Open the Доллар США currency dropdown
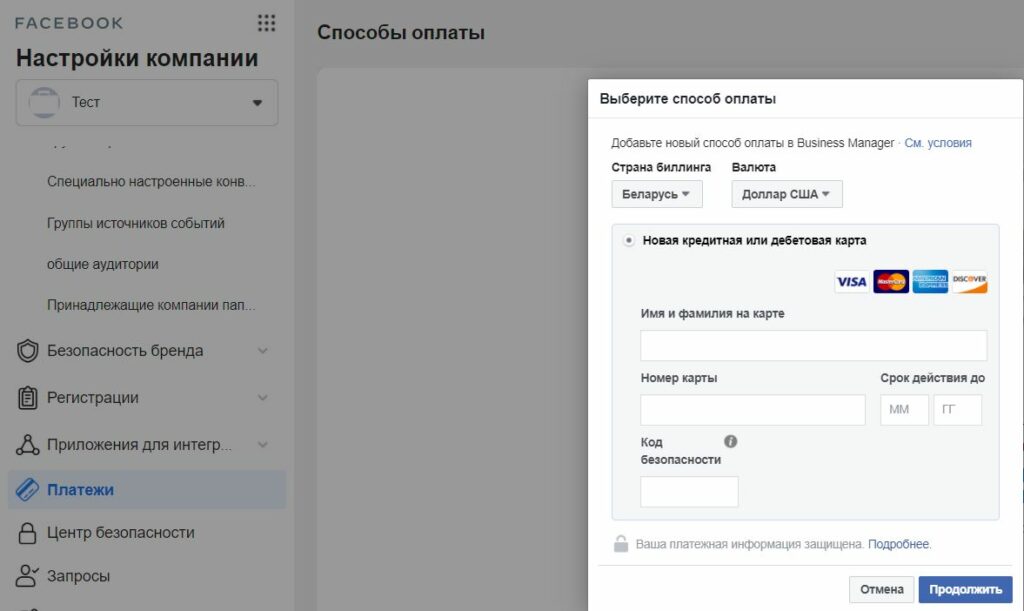The image size is (1024, 611). click(x=786, y=194)
